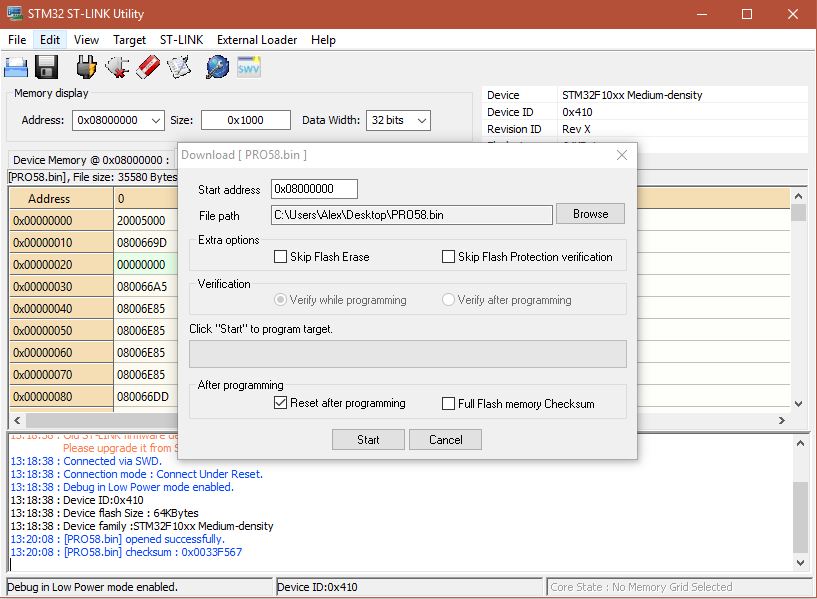Close the Download PRO58.bin dialog
The width and height of the screenshot is (817, 599).
[x=622, y=155]
